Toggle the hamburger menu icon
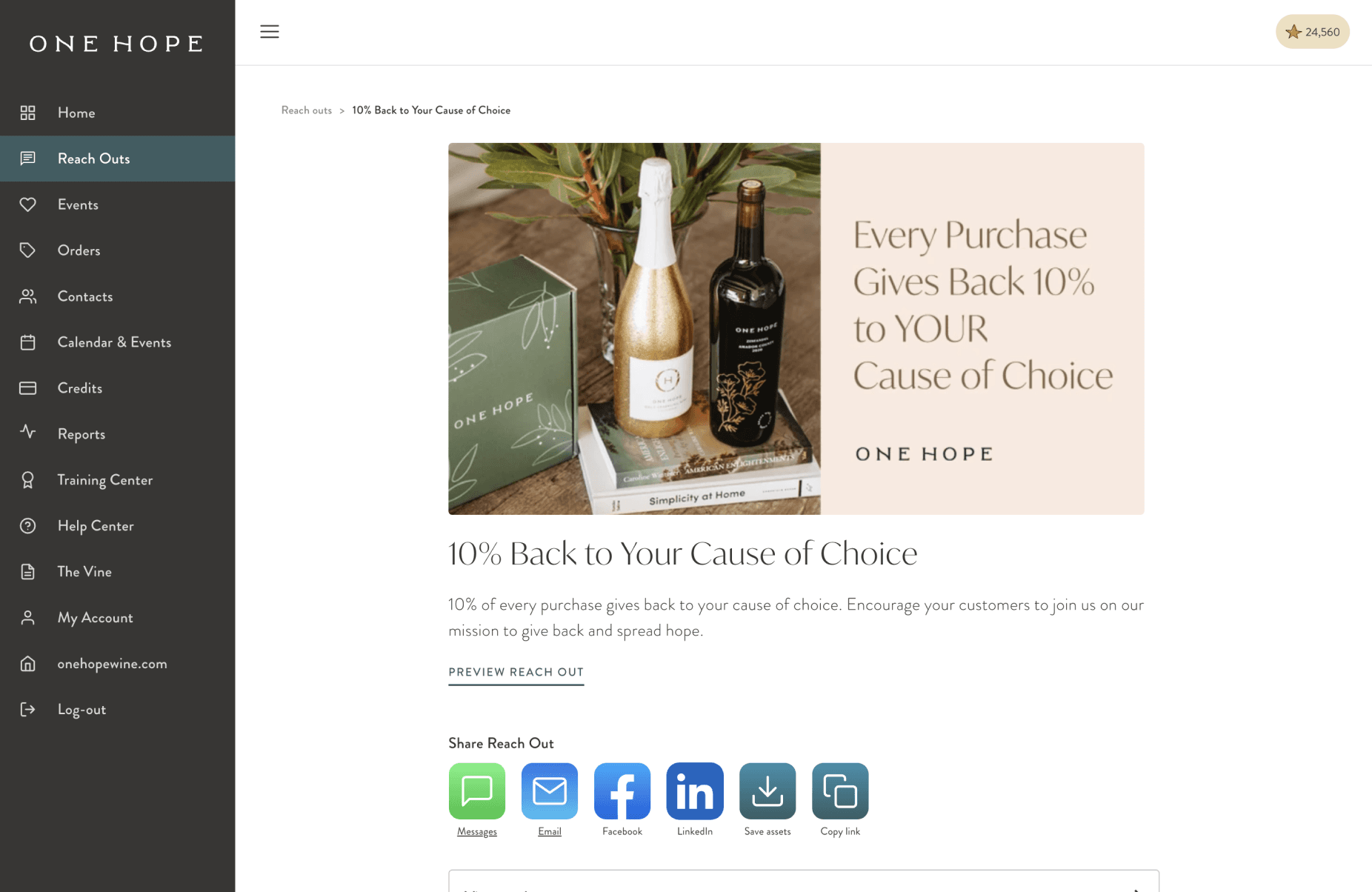The width and height of the screenshot is (1372, 892). tap(269, 32)
